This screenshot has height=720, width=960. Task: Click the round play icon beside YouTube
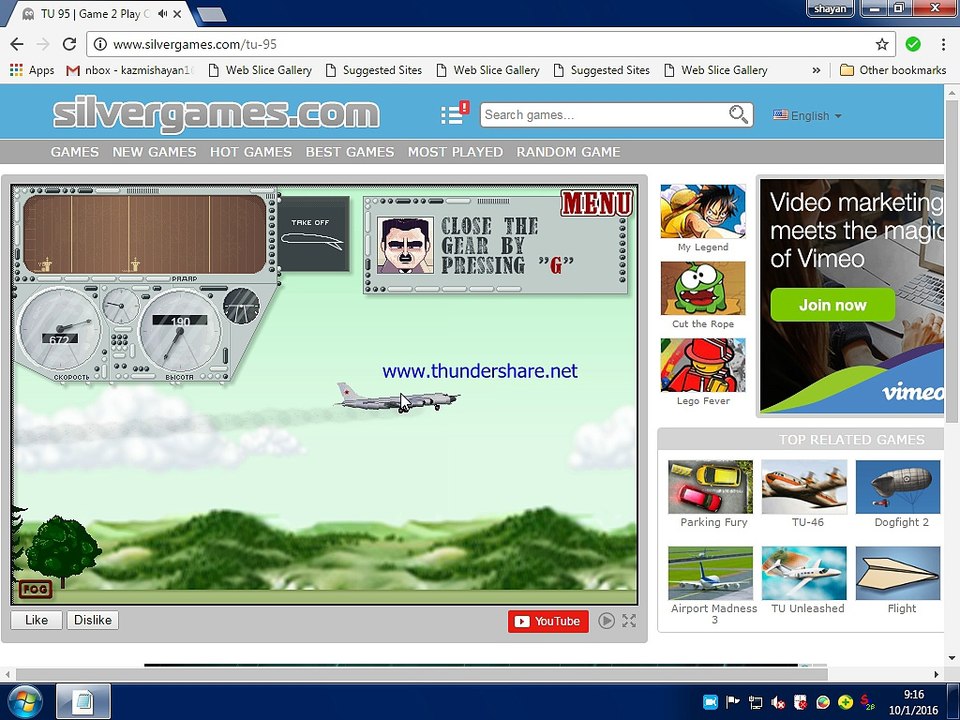[x=606, y=621]
